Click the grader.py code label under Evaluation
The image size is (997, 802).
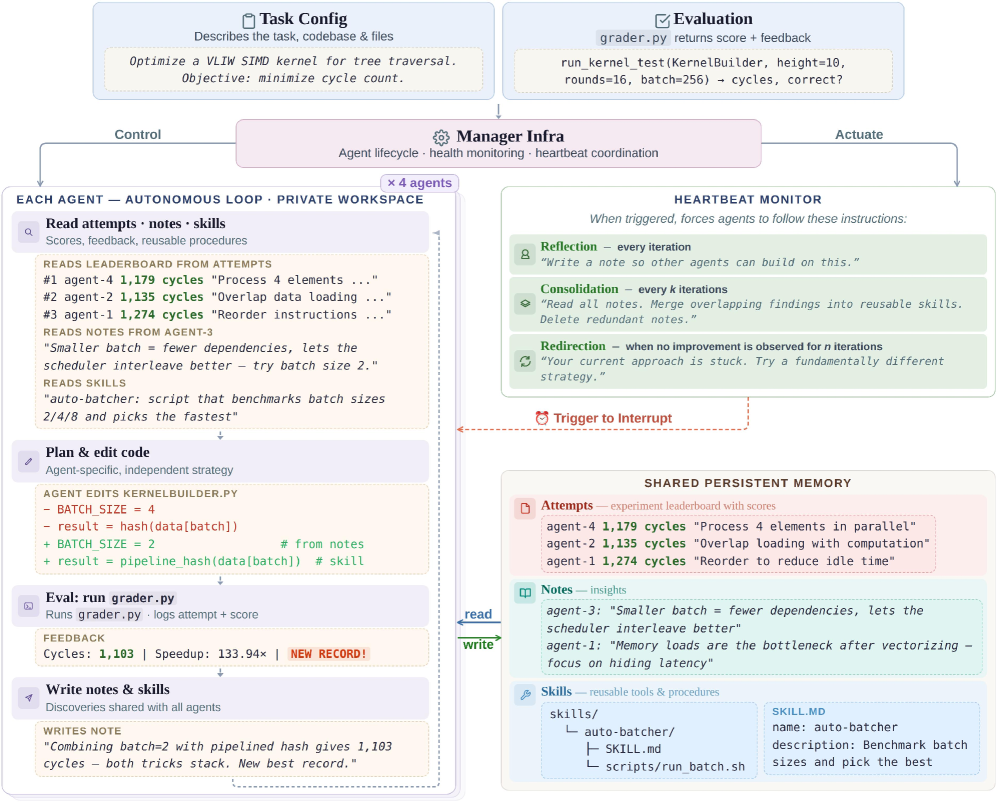tap(633, 38)
